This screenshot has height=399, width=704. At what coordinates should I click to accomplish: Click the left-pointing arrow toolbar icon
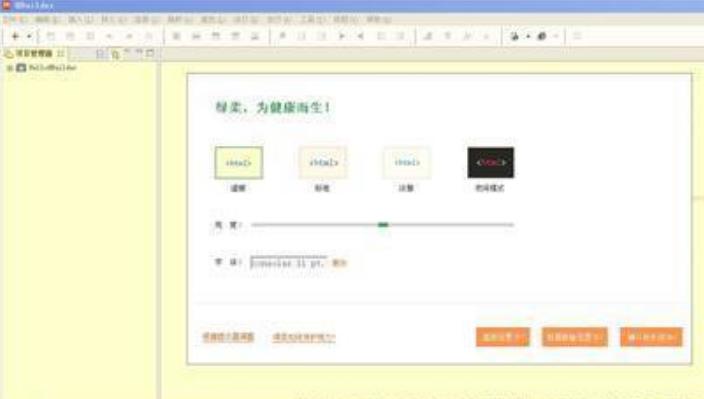[361, 36]
